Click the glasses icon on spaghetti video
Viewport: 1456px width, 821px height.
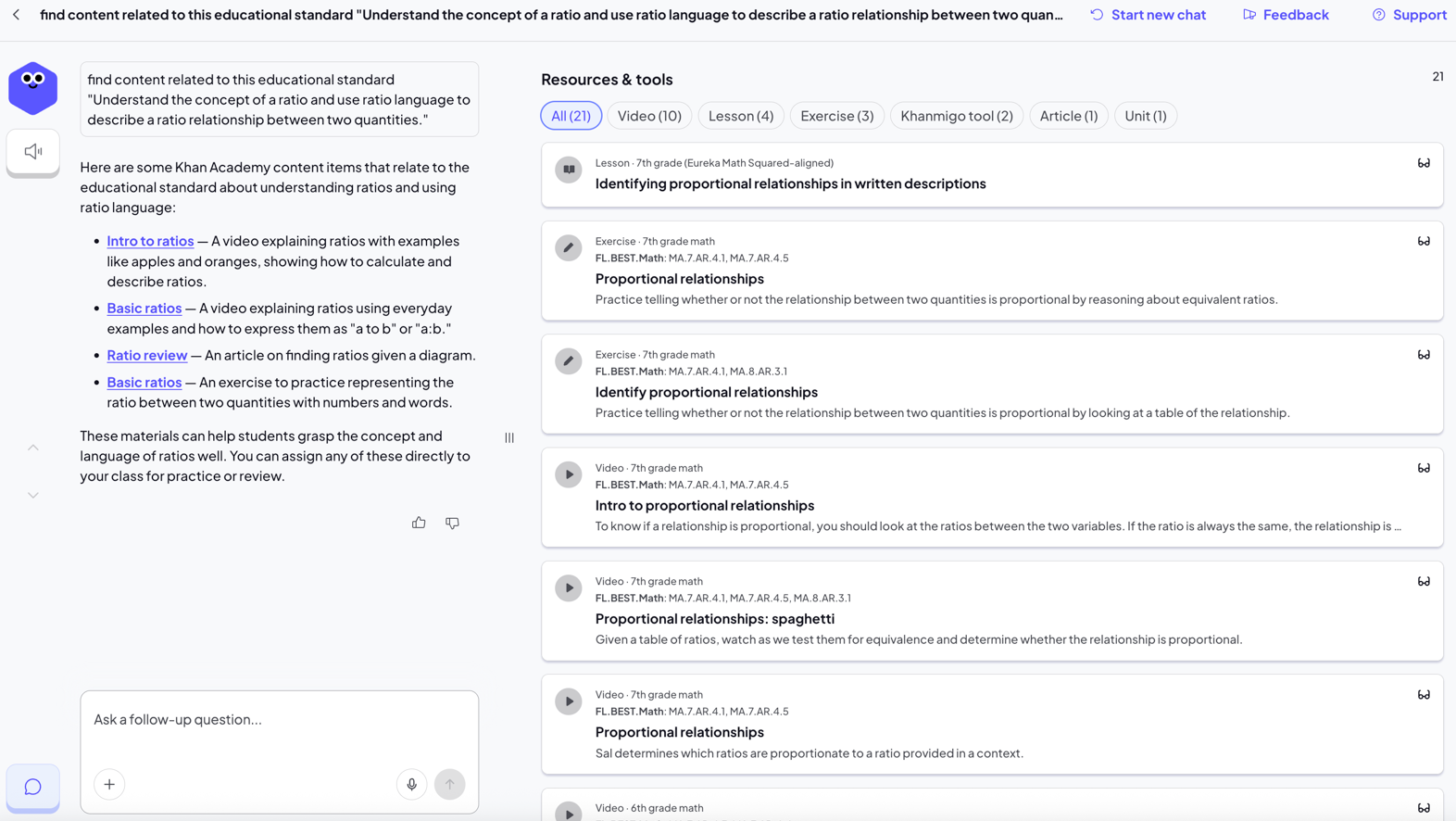coord(1424,581)
